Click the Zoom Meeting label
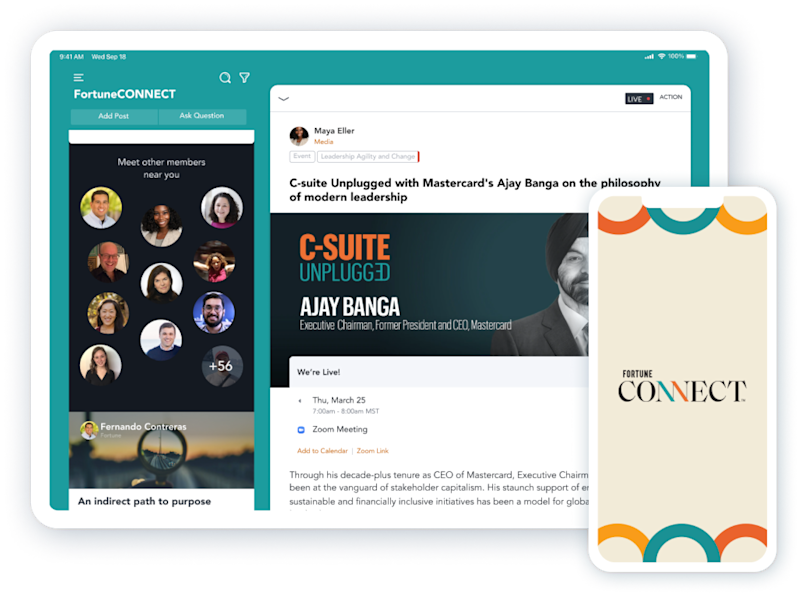The width and height of the screenshot is (800, 595). [340, 429]
